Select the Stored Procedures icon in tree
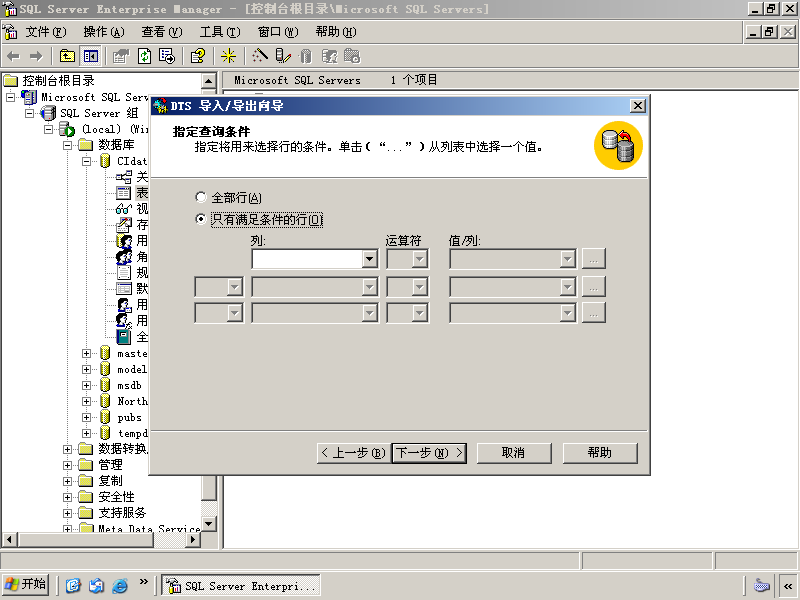Image resolution: width=800 pixels, height=600 pixels. 123,224
